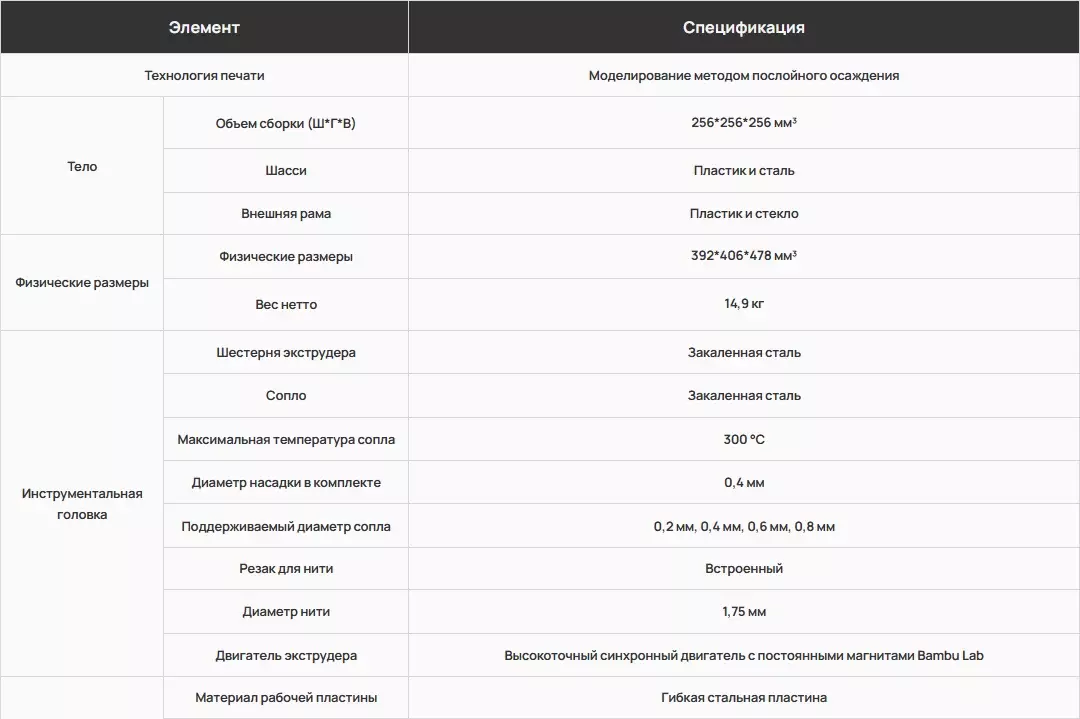
Task: Click the 256*256*256 мм³ value
Action: [744, 123]
